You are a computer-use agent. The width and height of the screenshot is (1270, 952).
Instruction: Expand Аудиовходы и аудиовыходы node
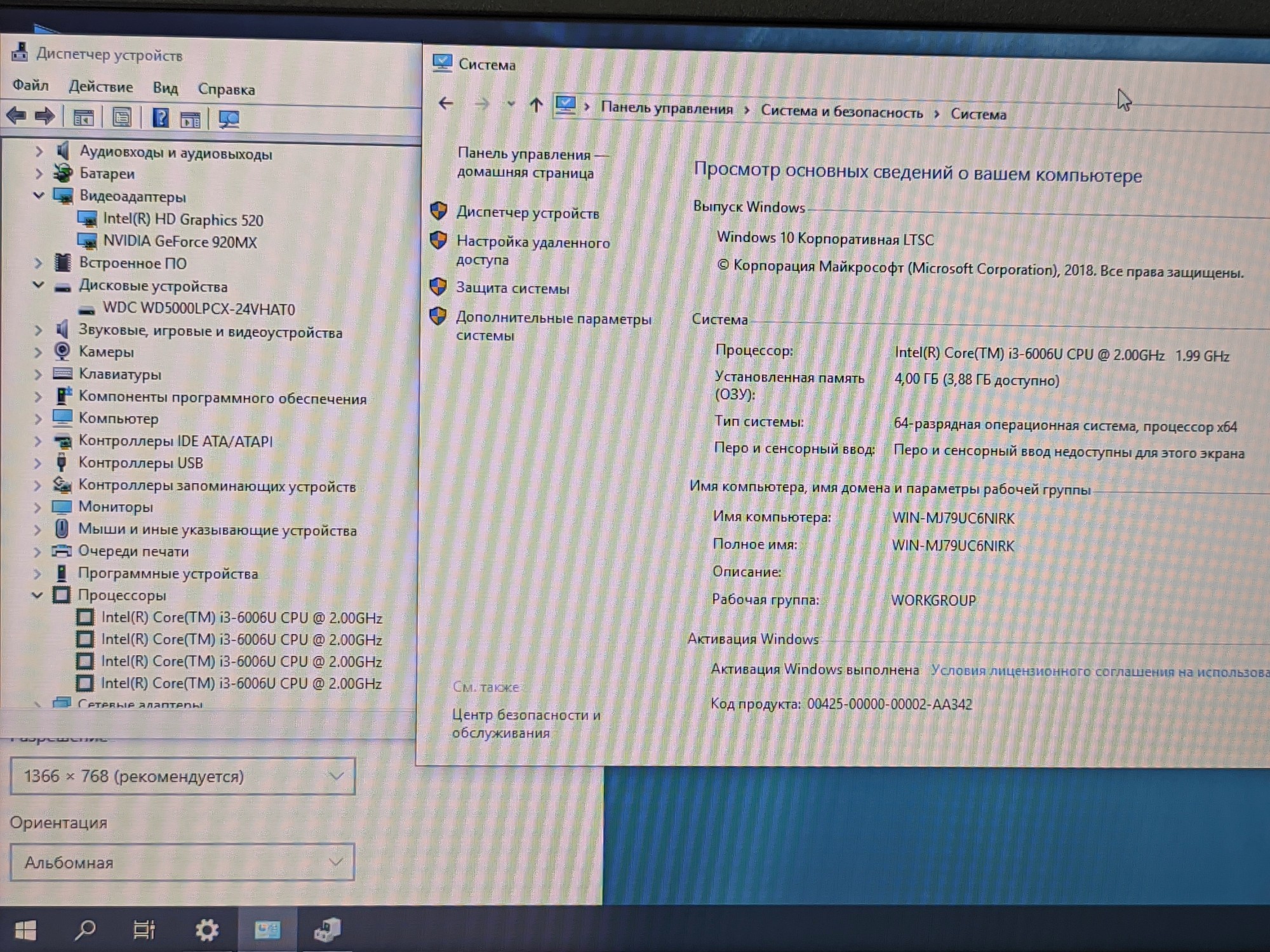(x=39, y=151)
